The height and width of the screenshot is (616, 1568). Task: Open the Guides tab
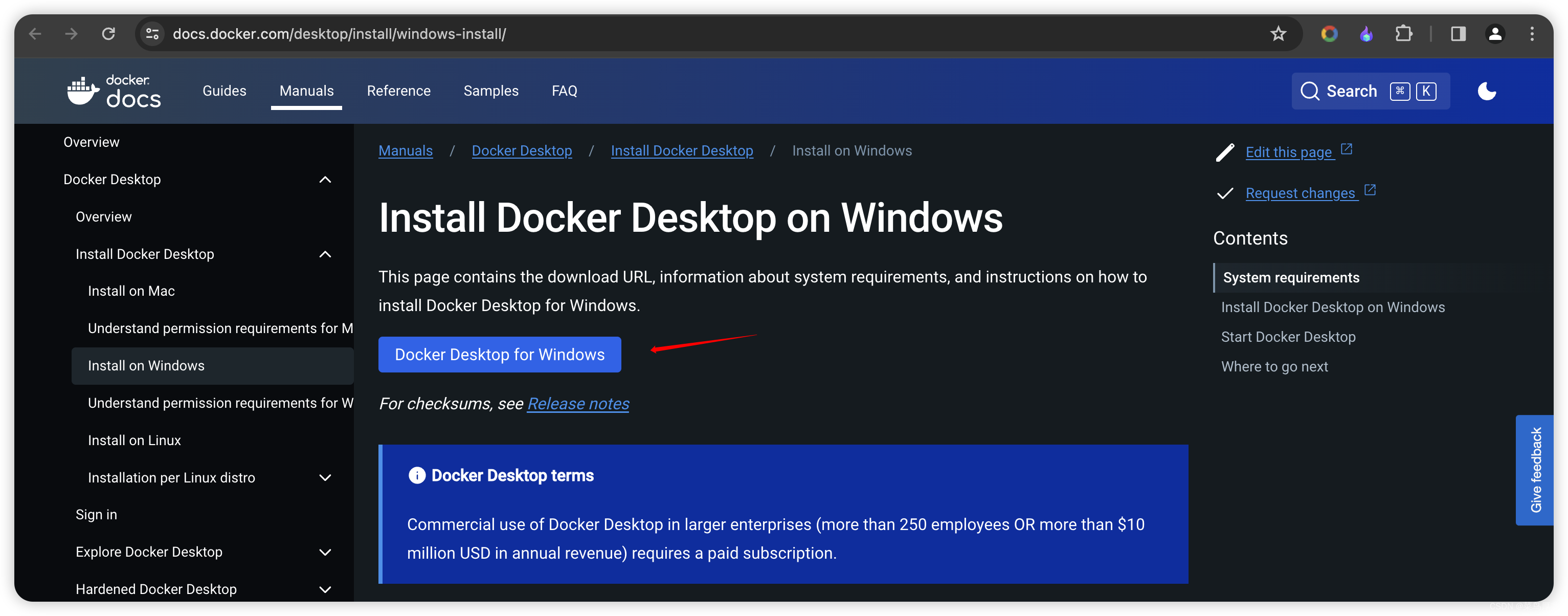224,91
